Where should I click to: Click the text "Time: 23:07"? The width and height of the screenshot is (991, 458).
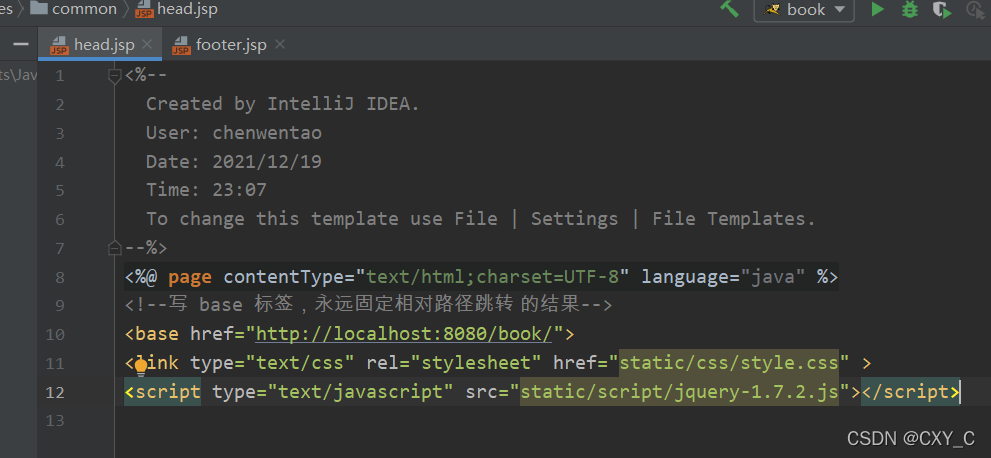point(206,190)
